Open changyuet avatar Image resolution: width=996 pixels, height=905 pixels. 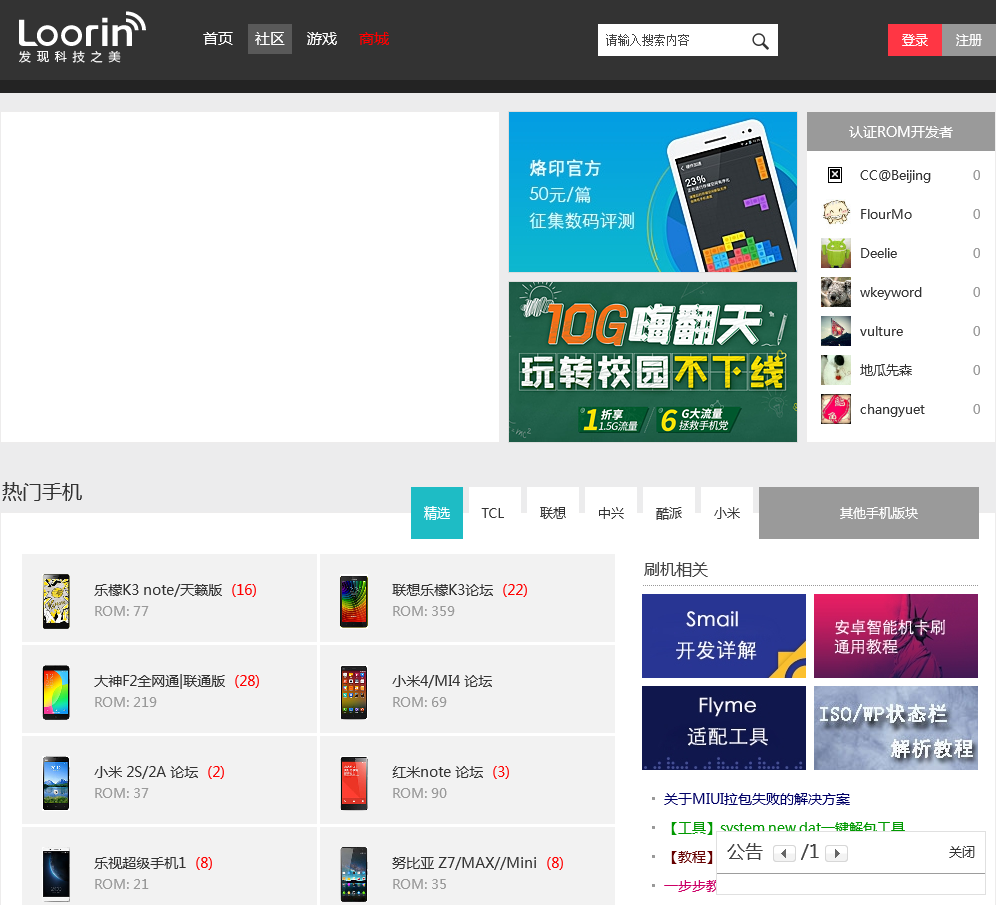[x=836, y=409]
